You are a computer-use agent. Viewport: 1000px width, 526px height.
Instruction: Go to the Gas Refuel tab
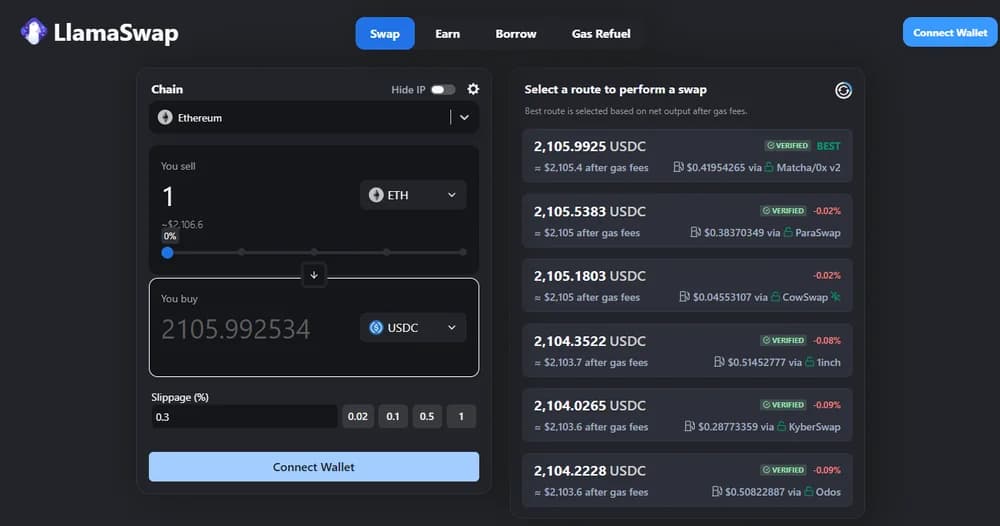(x=600, y=33)
